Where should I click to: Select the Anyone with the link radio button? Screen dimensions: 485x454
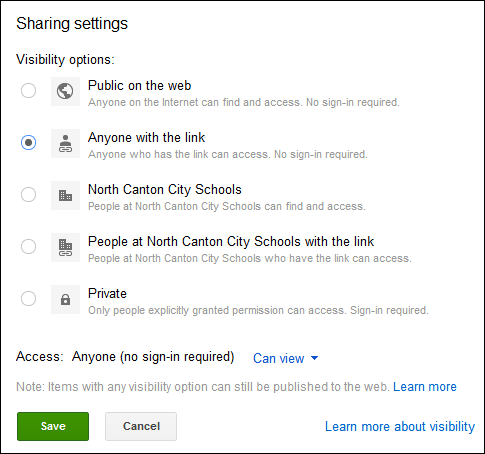point(28,142)
